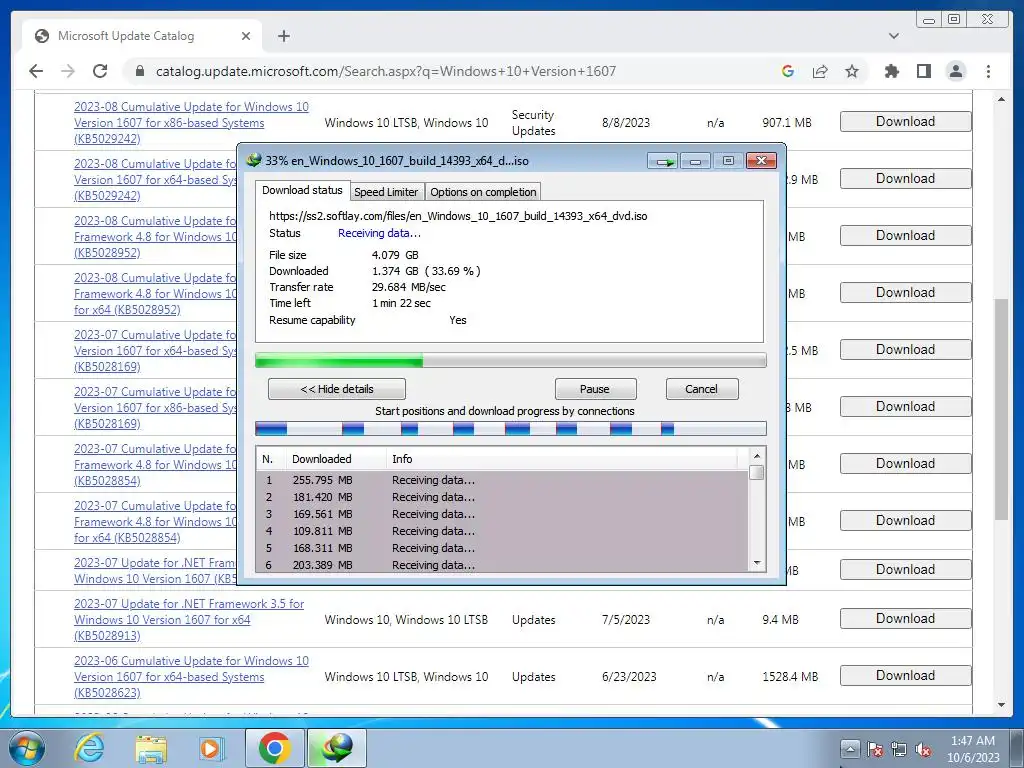This screenshot has width=1024, height=768.
Task: Download the 907.1 MB update
Action: pos(905,121)
